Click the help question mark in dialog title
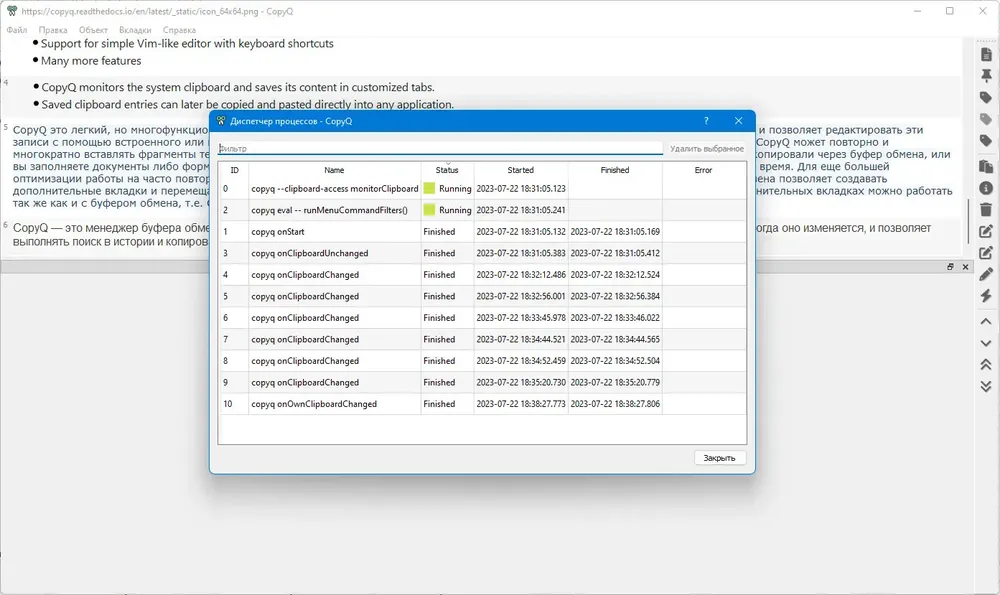The image size is (1000, 595). tap(706, 121)
